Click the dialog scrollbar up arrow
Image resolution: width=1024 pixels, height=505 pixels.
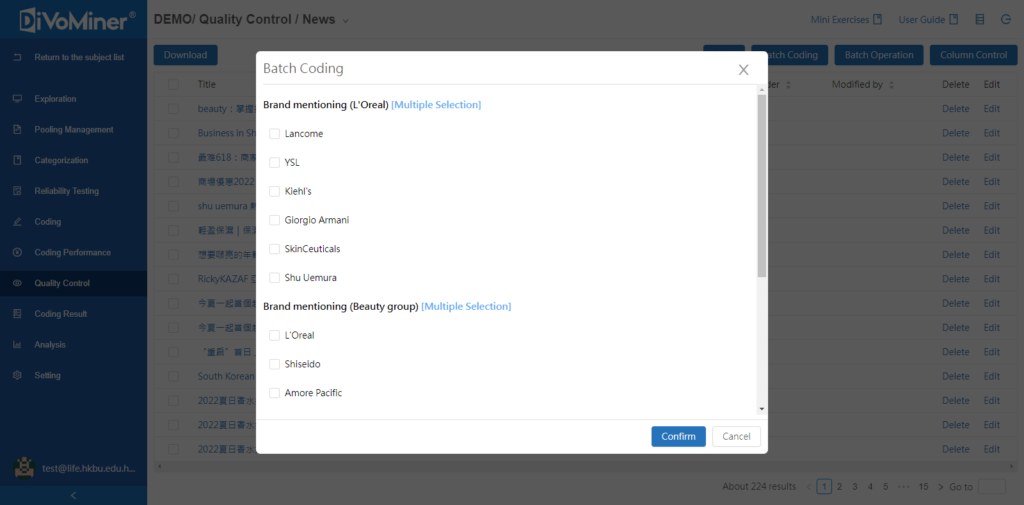[761, 90]
